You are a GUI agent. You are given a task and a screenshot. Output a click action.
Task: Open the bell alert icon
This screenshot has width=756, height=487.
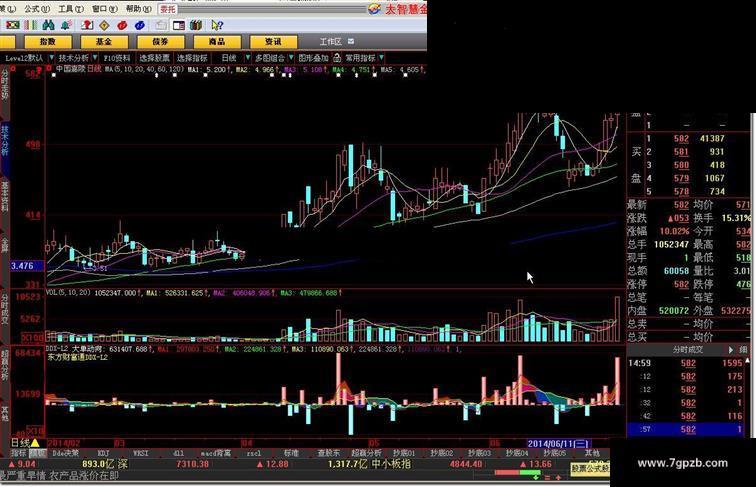point(66,25)
